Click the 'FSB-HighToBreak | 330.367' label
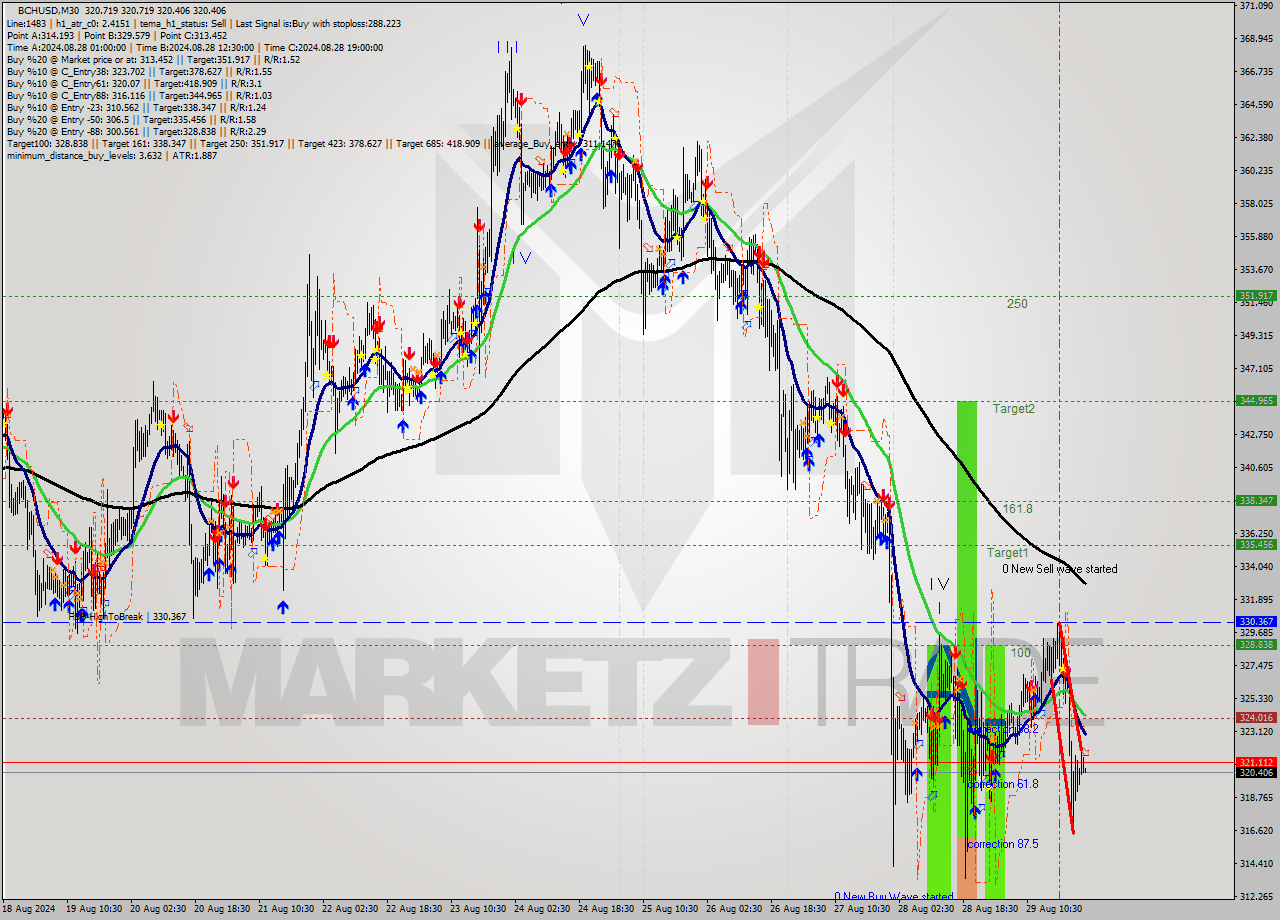The image size is (1280, 920). (129, 617)
